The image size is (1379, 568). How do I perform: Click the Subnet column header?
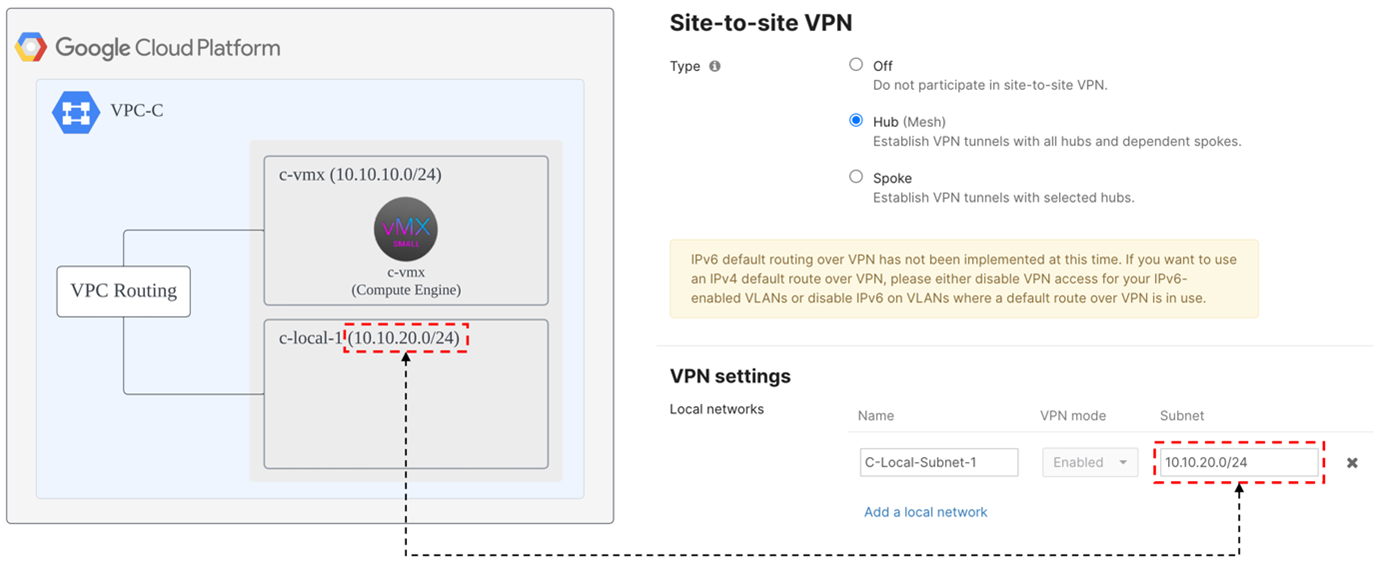click(x=1182, y=415)
